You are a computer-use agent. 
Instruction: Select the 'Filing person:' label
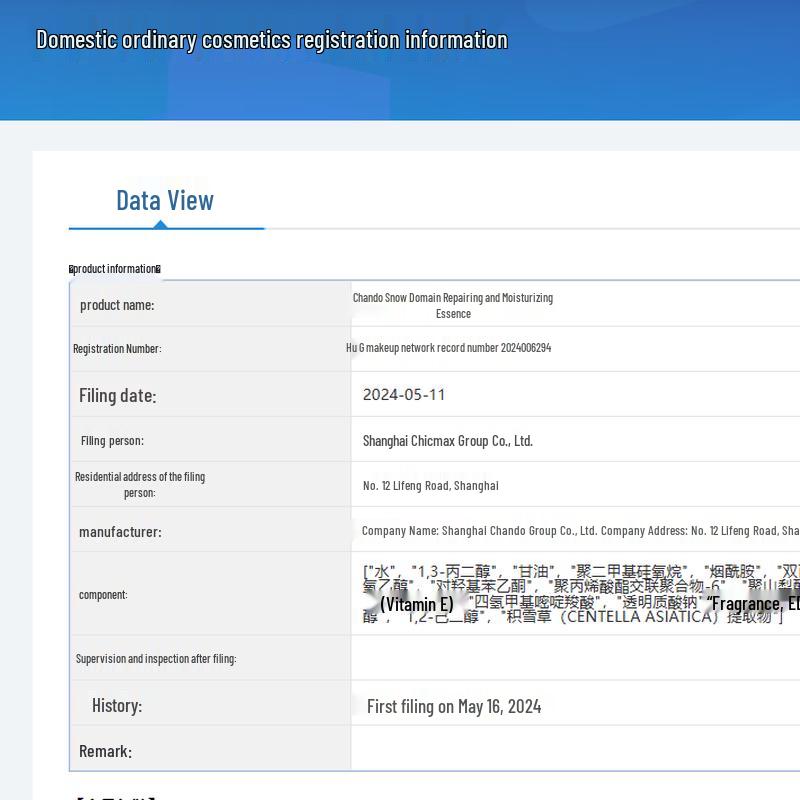(x=112, y=440)
